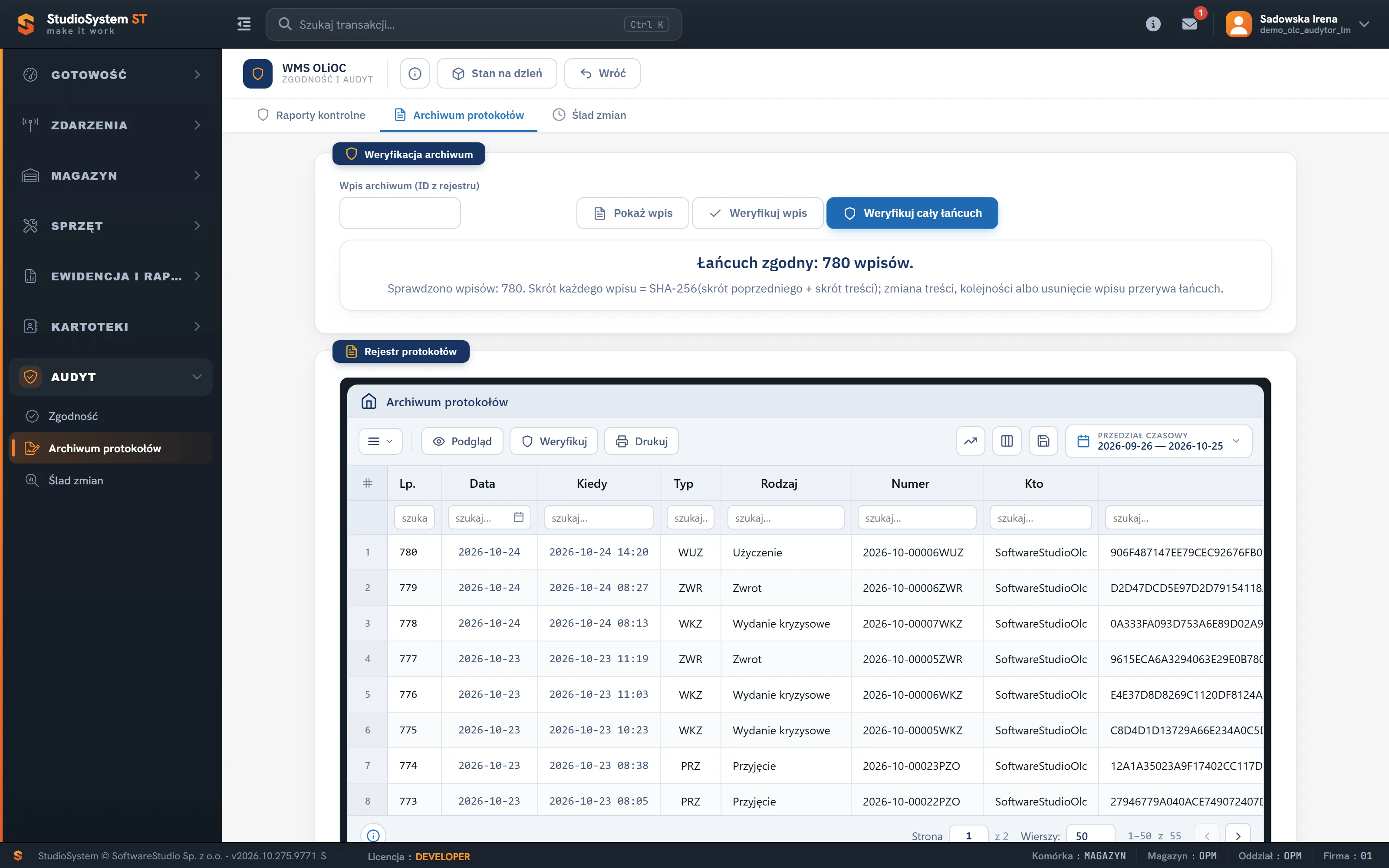1389x868 pixels.
Task: Click the StudioSystem logo in header
Action: (82, 24)
